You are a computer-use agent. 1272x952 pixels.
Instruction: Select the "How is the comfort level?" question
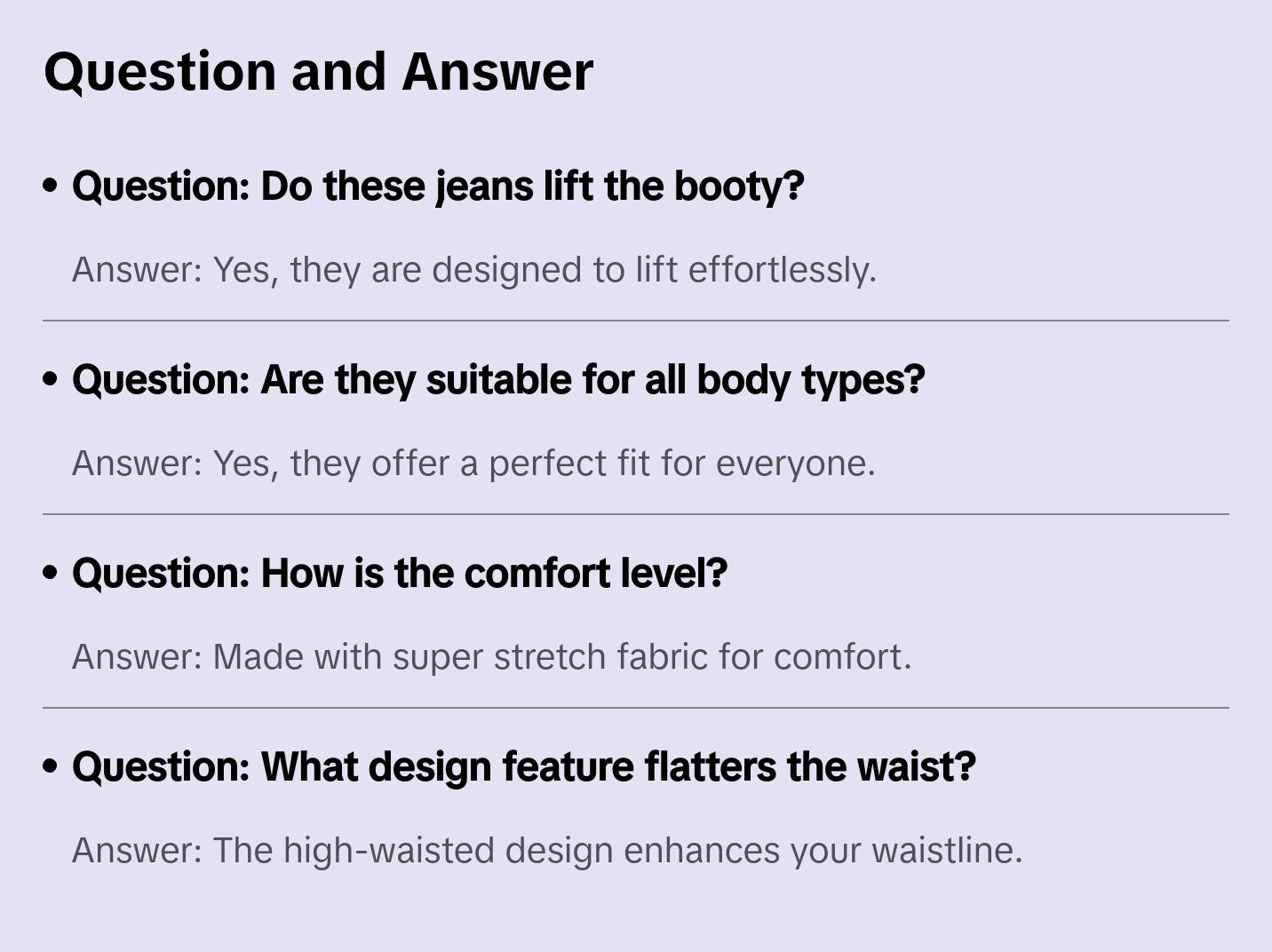[400, 574]
